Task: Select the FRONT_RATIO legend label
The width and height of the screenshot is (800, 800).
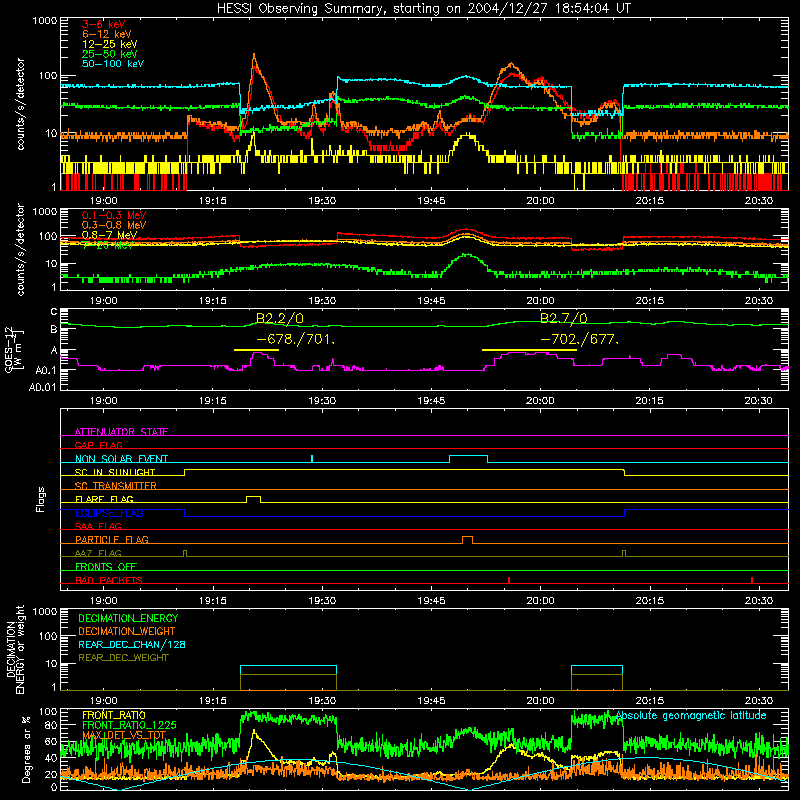Action: (113, 715)
